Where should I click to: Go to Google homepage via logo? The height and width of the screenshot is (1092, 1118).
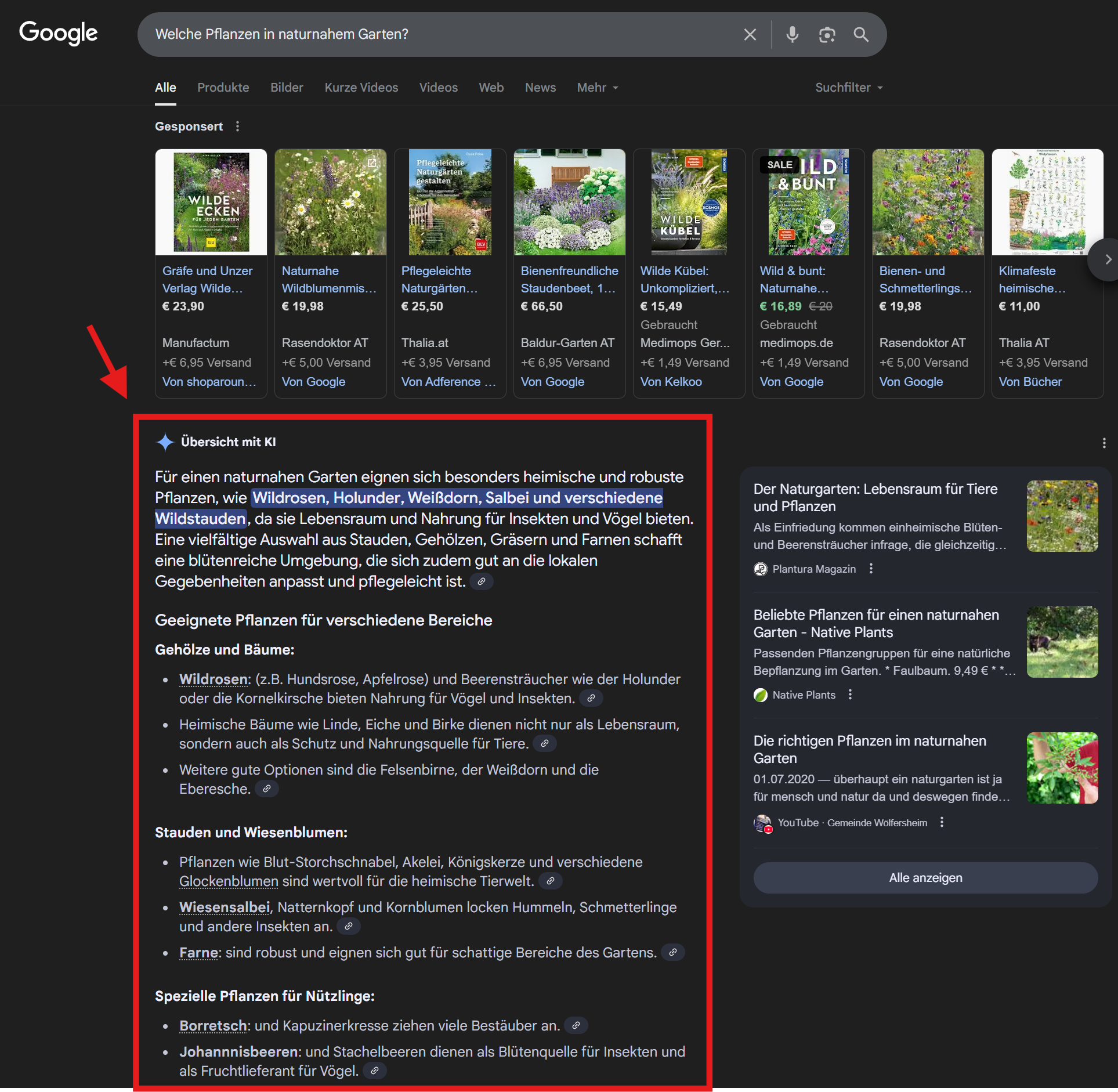[x=59, y=33]
